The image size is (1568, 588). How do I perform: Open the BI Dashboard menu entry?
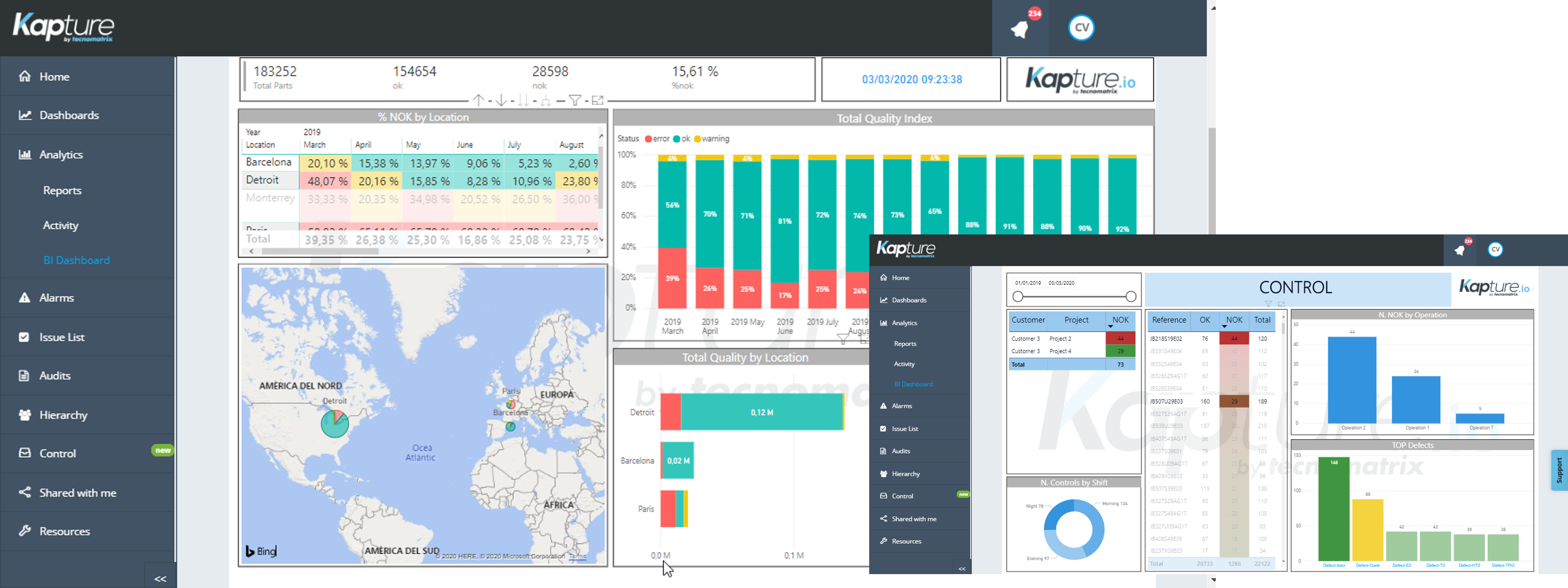click(x=76, y=260)
